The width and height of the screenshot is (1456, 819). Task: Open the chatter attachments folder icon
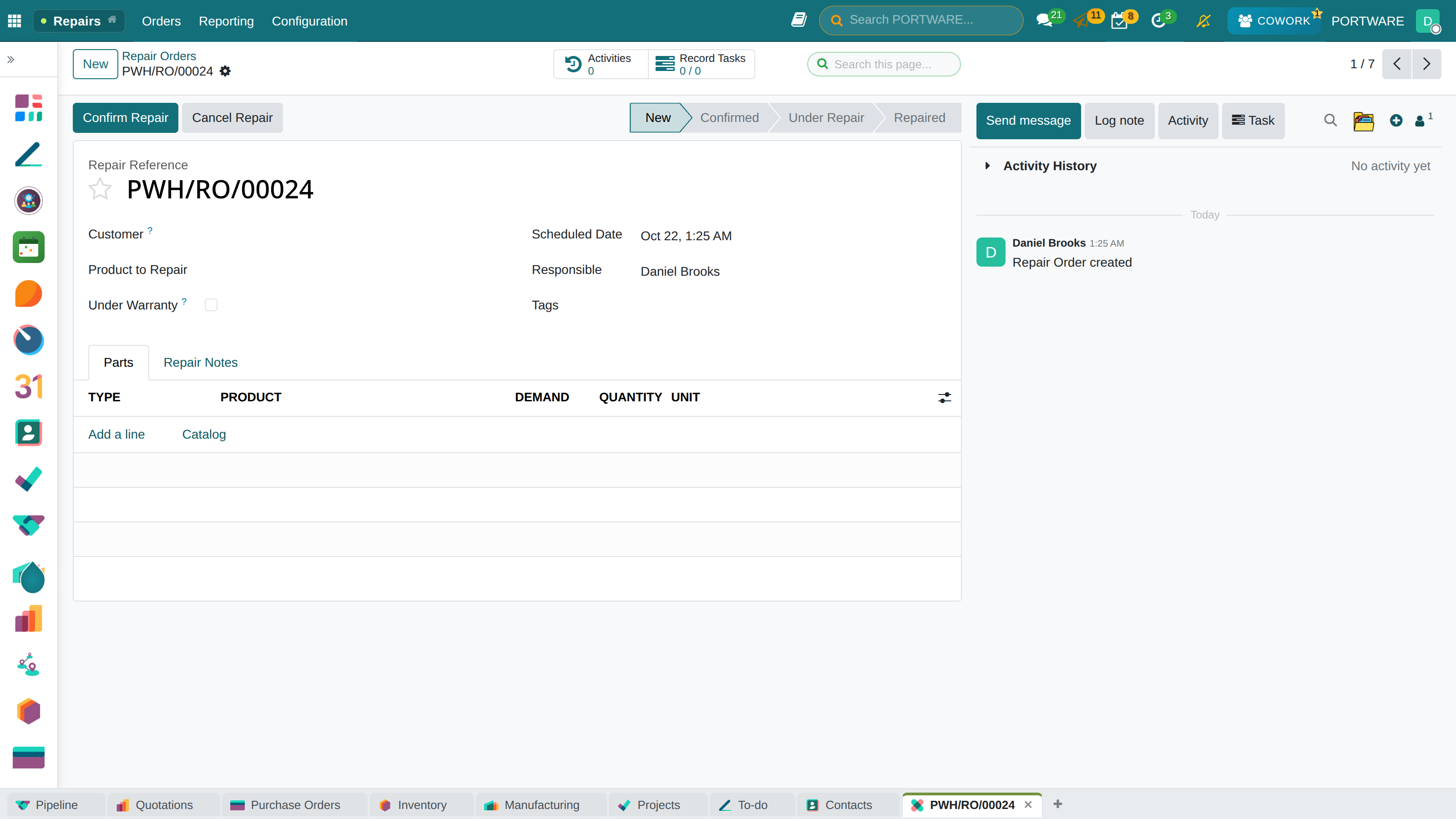[1363, 121]
